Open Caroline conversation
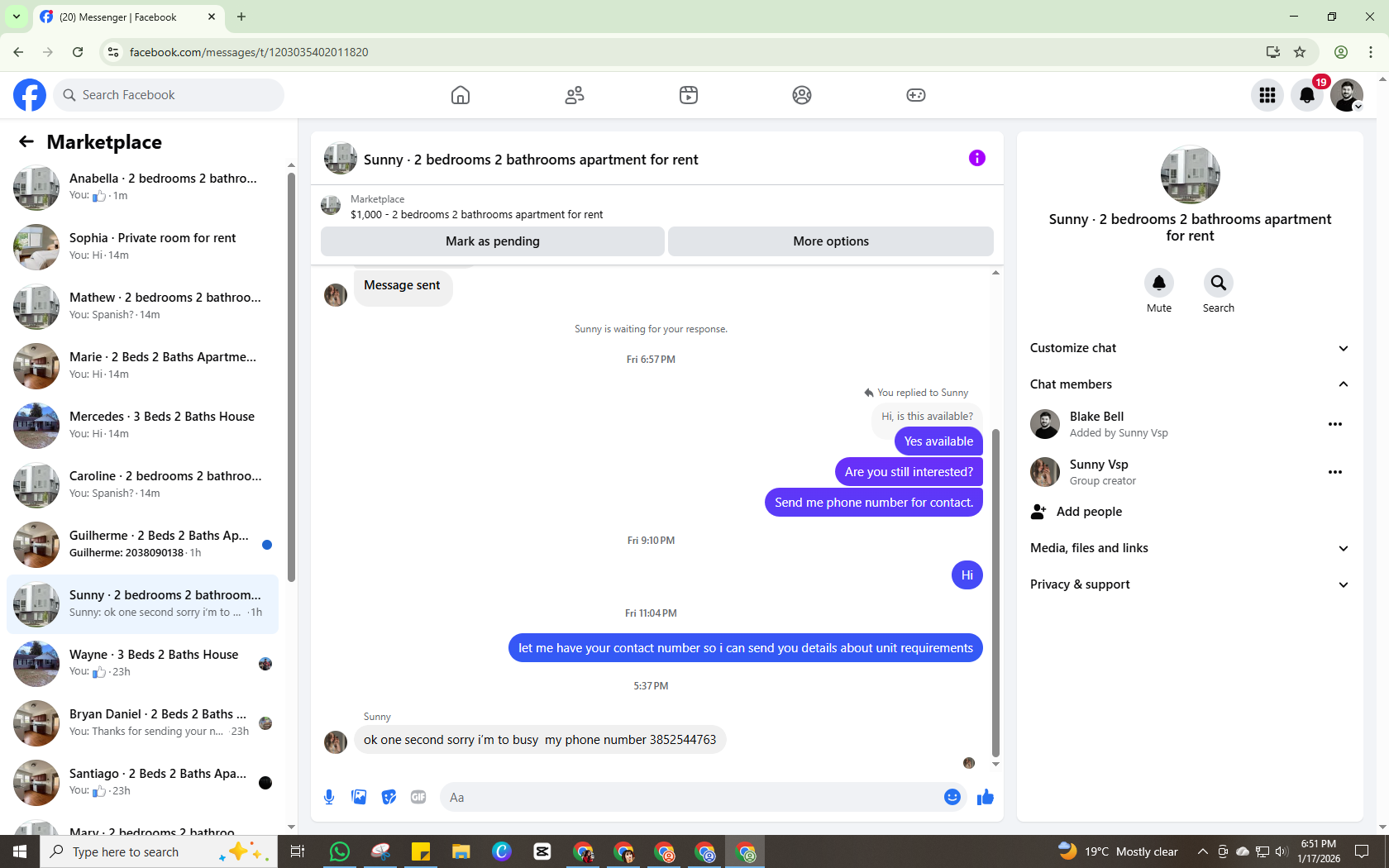Image resolution: width=1389 pixels, height=868 pixels. tap(143, 485)
